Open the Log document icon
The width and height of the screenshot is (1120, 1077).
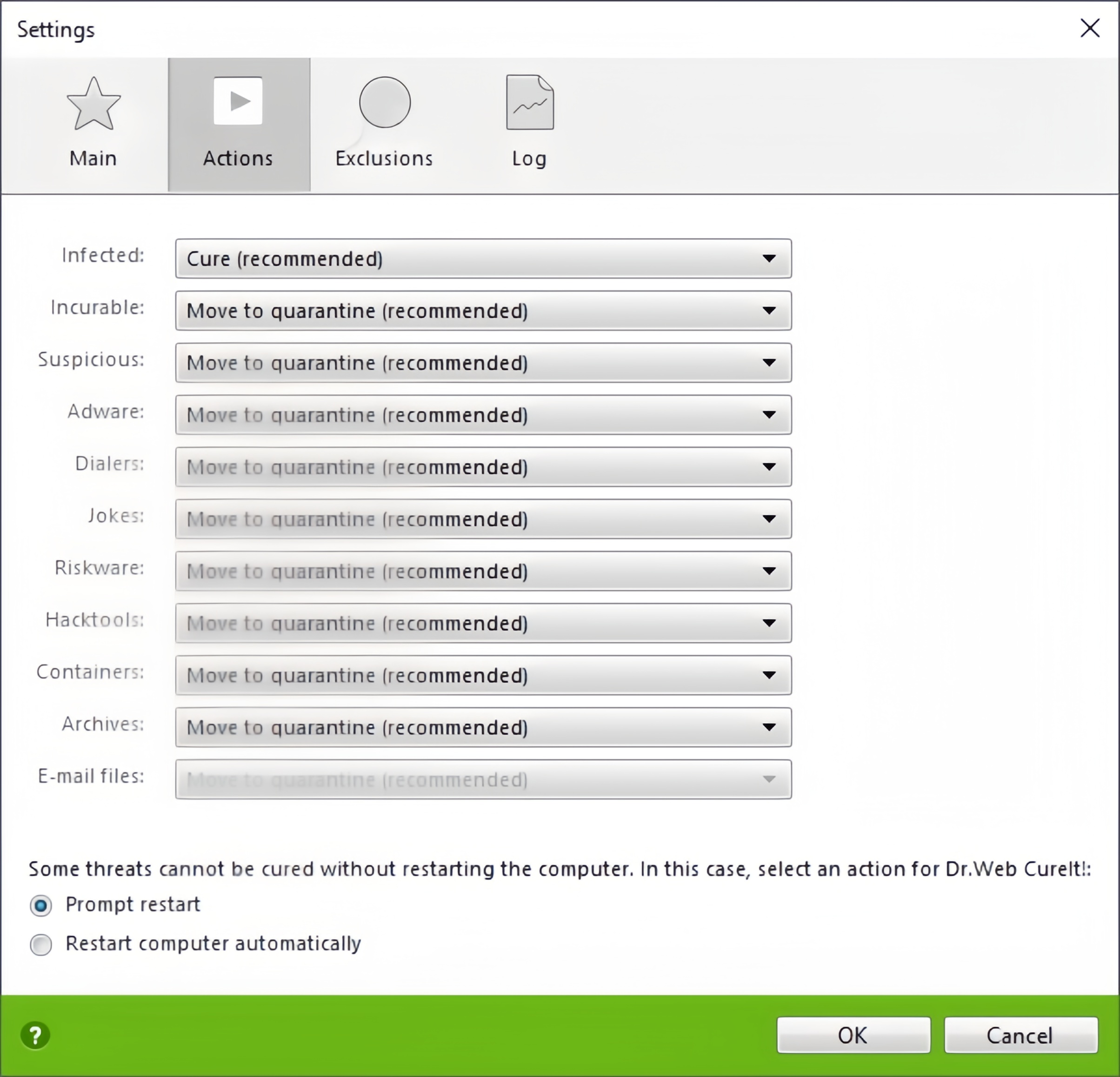530,102
